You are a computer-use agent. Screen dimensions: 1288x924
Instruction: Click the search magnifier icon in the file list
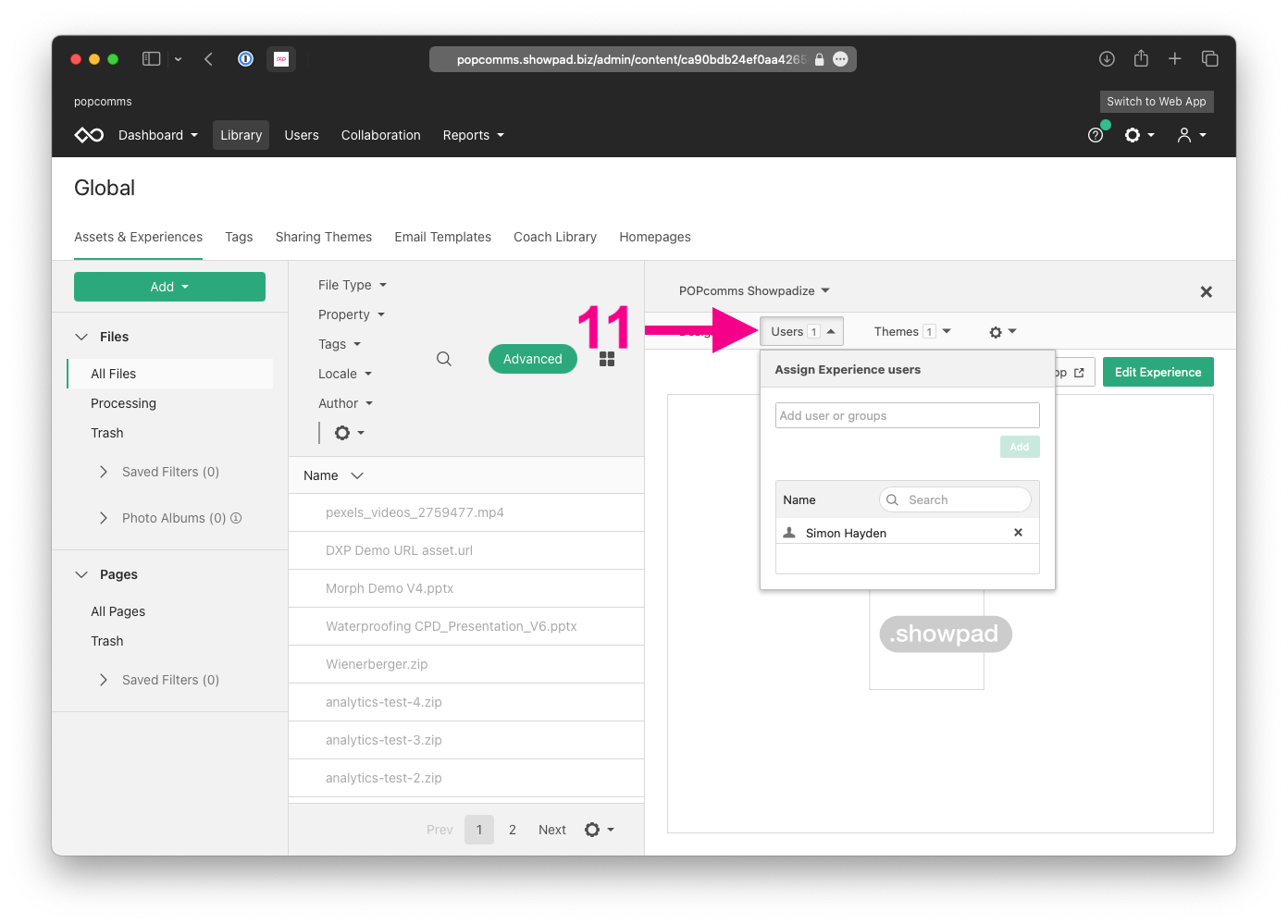[443, 358]
